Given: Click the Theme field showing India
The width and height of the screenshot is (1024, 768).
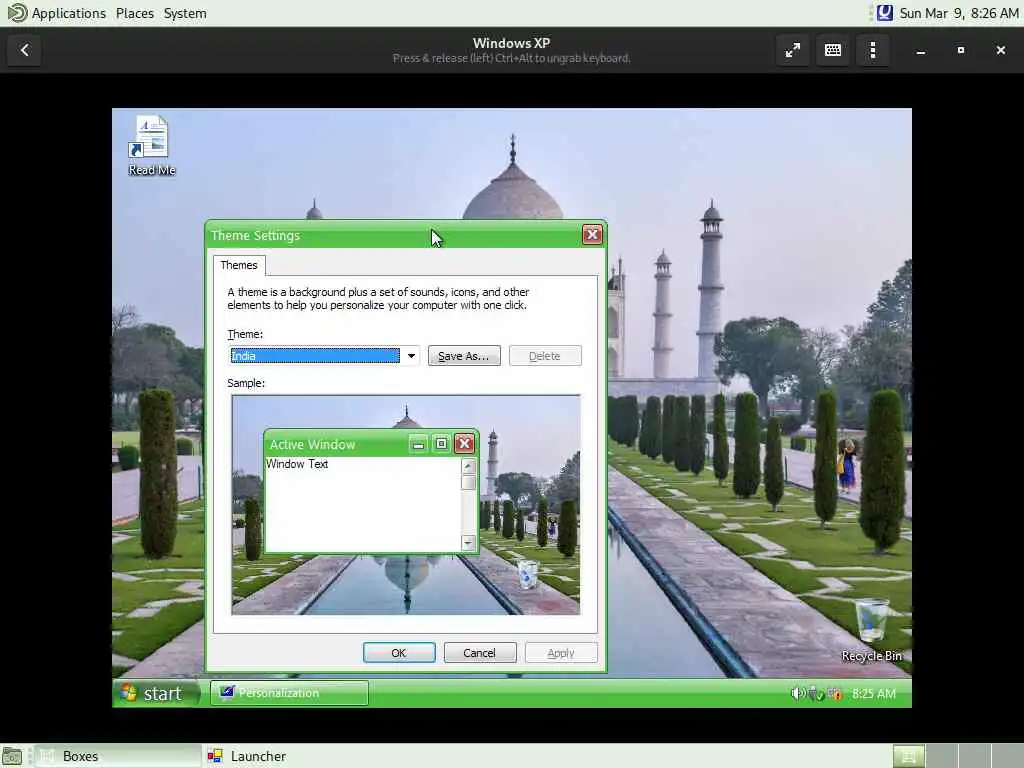Looking at the screenshot, I should [315, 356].
